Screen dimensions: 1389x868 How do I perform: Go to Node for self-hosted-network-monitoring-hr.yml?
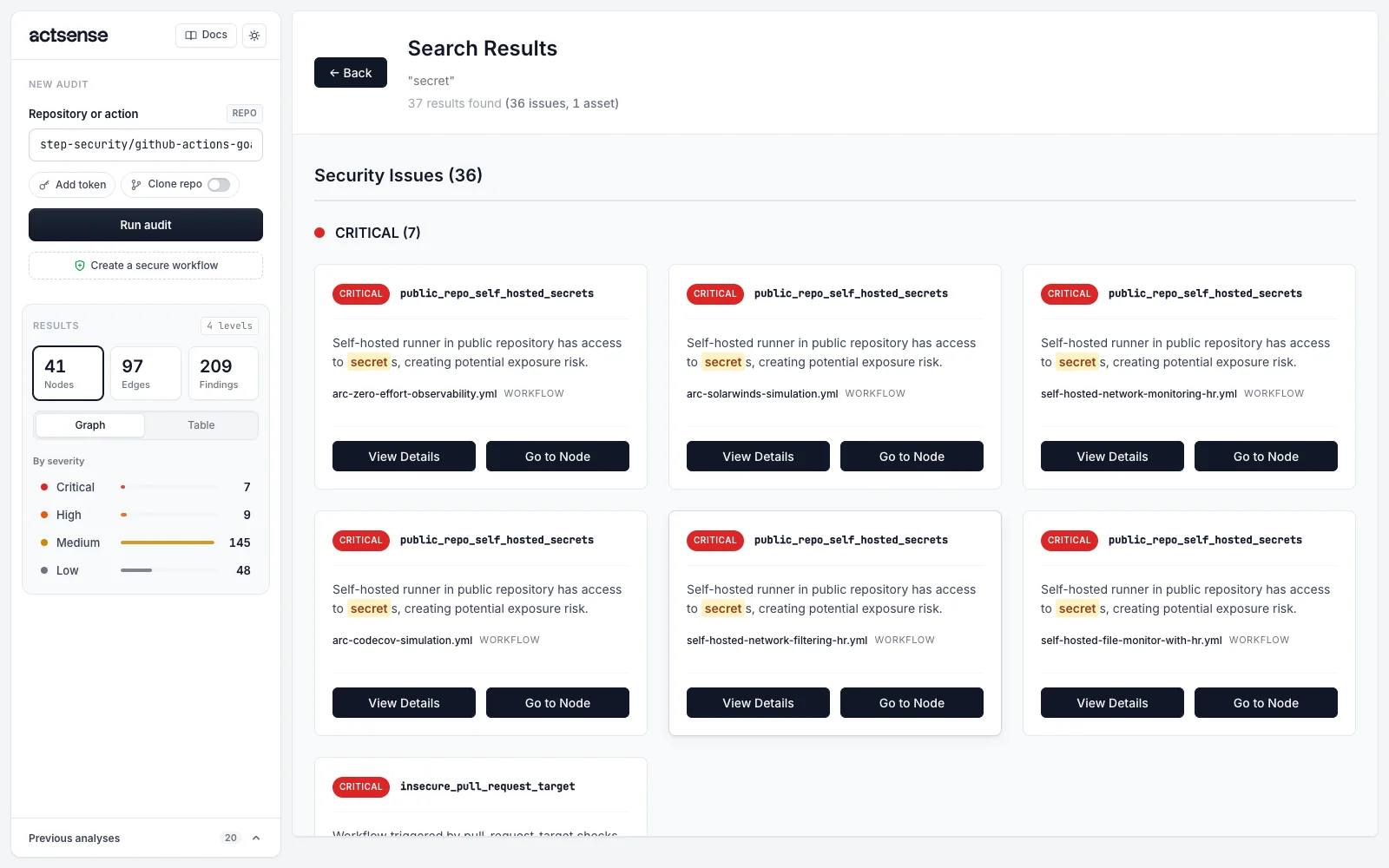coord(1266,457)
